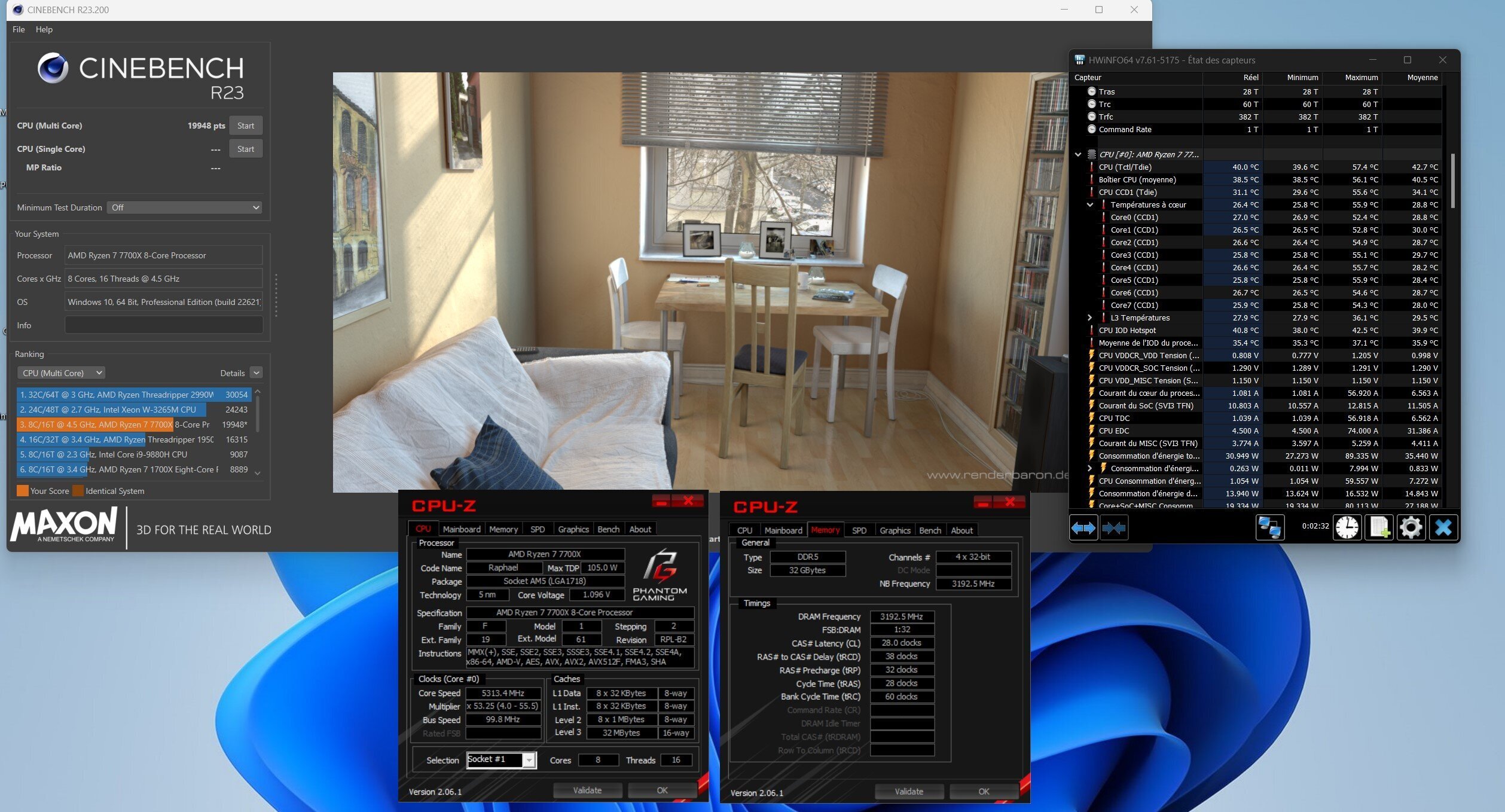Toggle the ranking Details arrow button
The image size is (1505, 812).
[x=256, y=373]
